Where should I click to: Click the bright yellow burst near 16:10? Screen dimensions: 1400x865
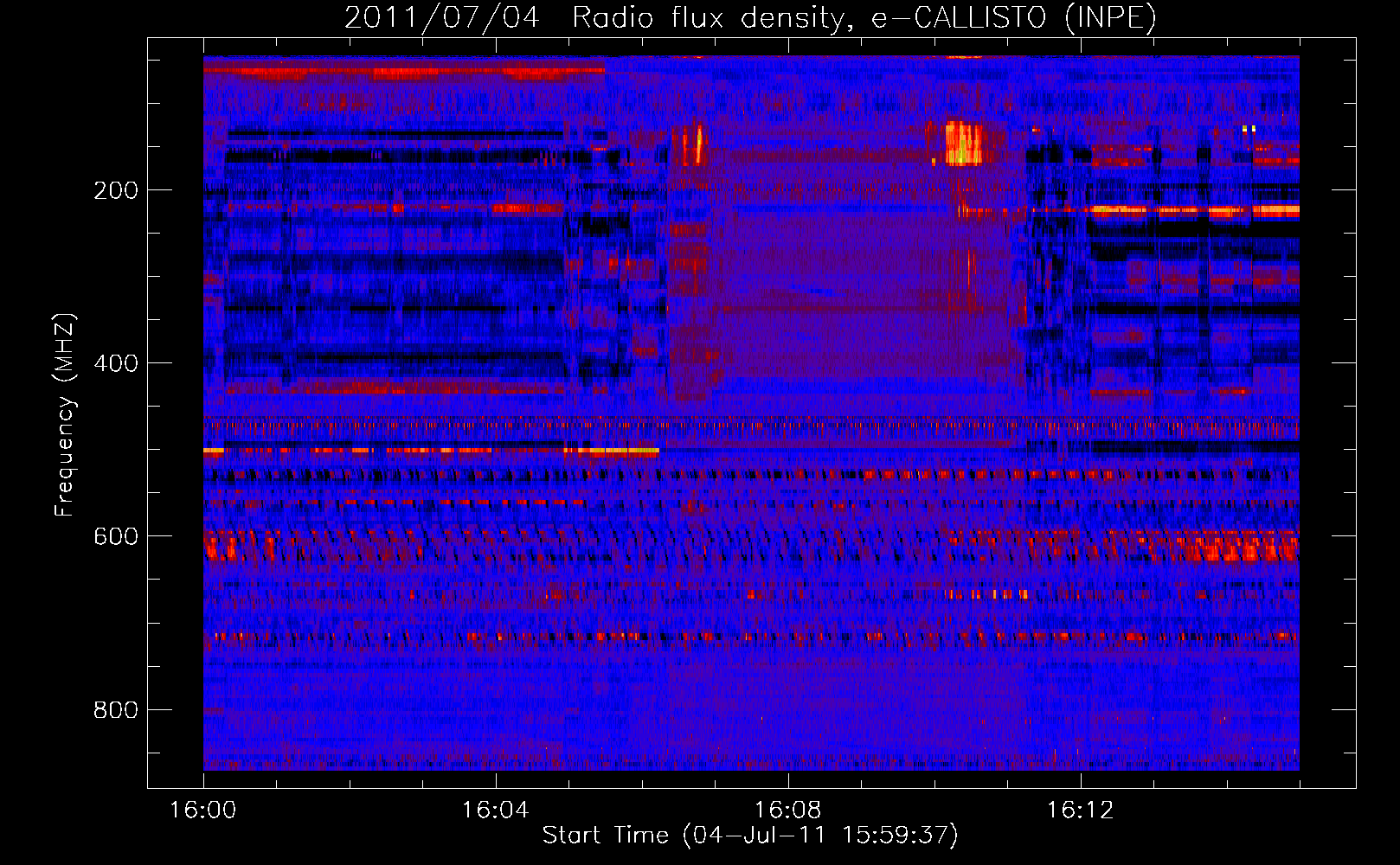[x=964, y=144]
